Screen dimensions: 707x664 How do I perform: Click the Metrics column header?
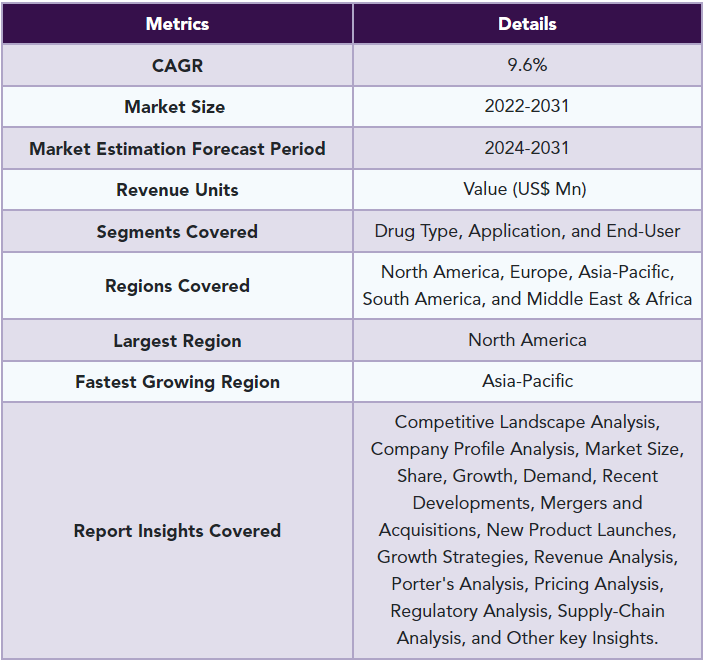(177, 23)
